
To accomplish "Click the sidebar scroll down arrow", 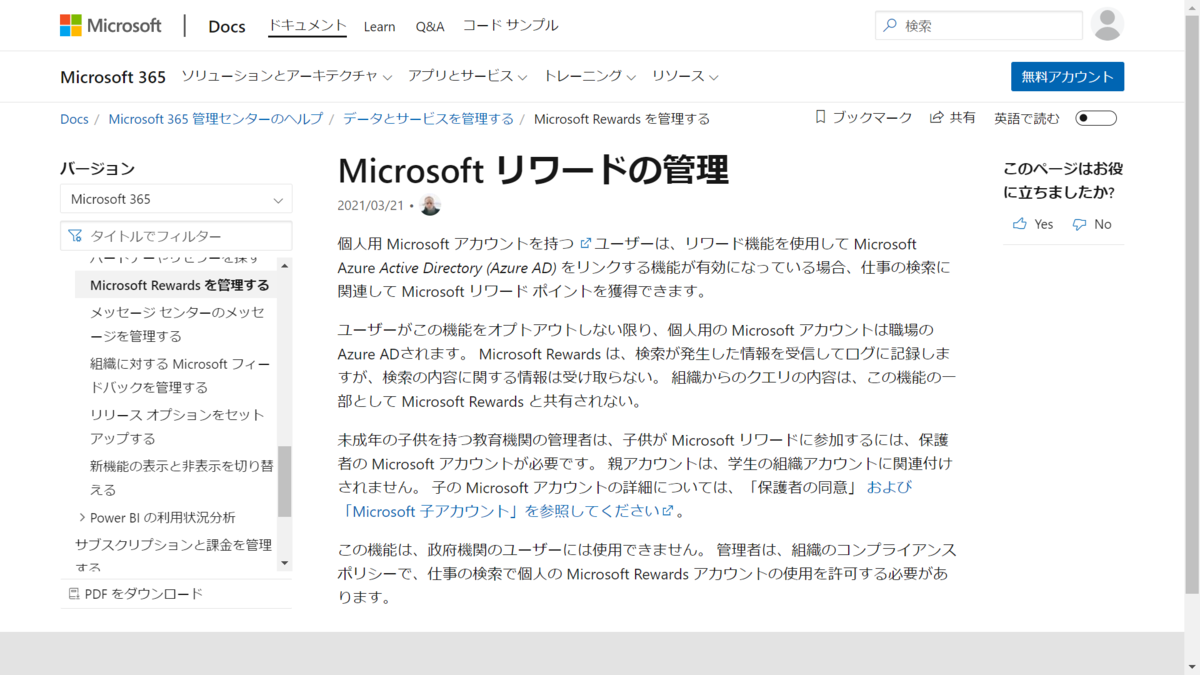I will [284, 563].
